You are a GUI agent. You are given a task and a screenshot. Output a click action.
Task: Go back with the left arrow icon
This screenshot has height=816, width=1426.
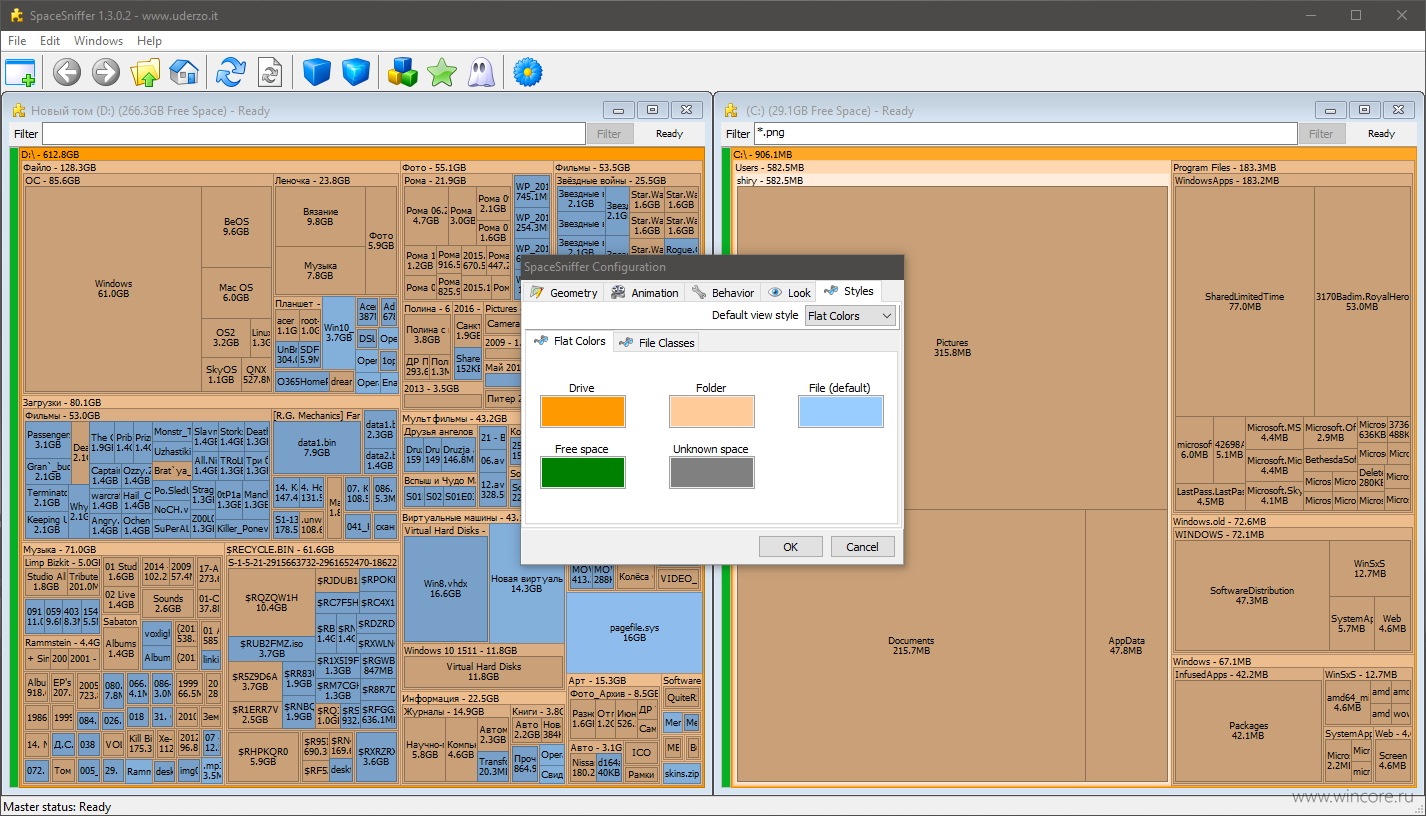[x=67, y=72]
